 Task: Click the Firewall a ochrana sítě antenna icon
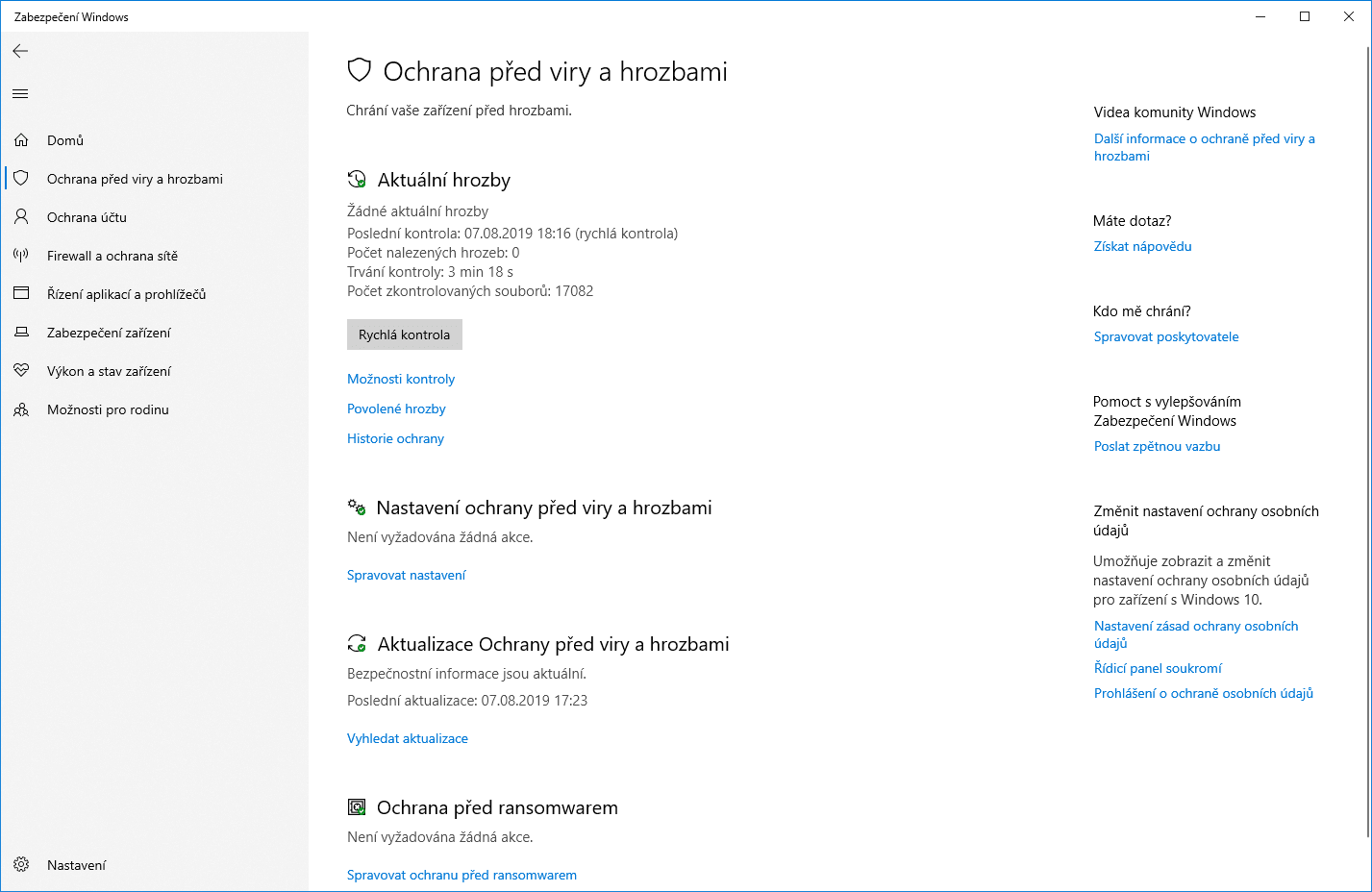(21, 256)
